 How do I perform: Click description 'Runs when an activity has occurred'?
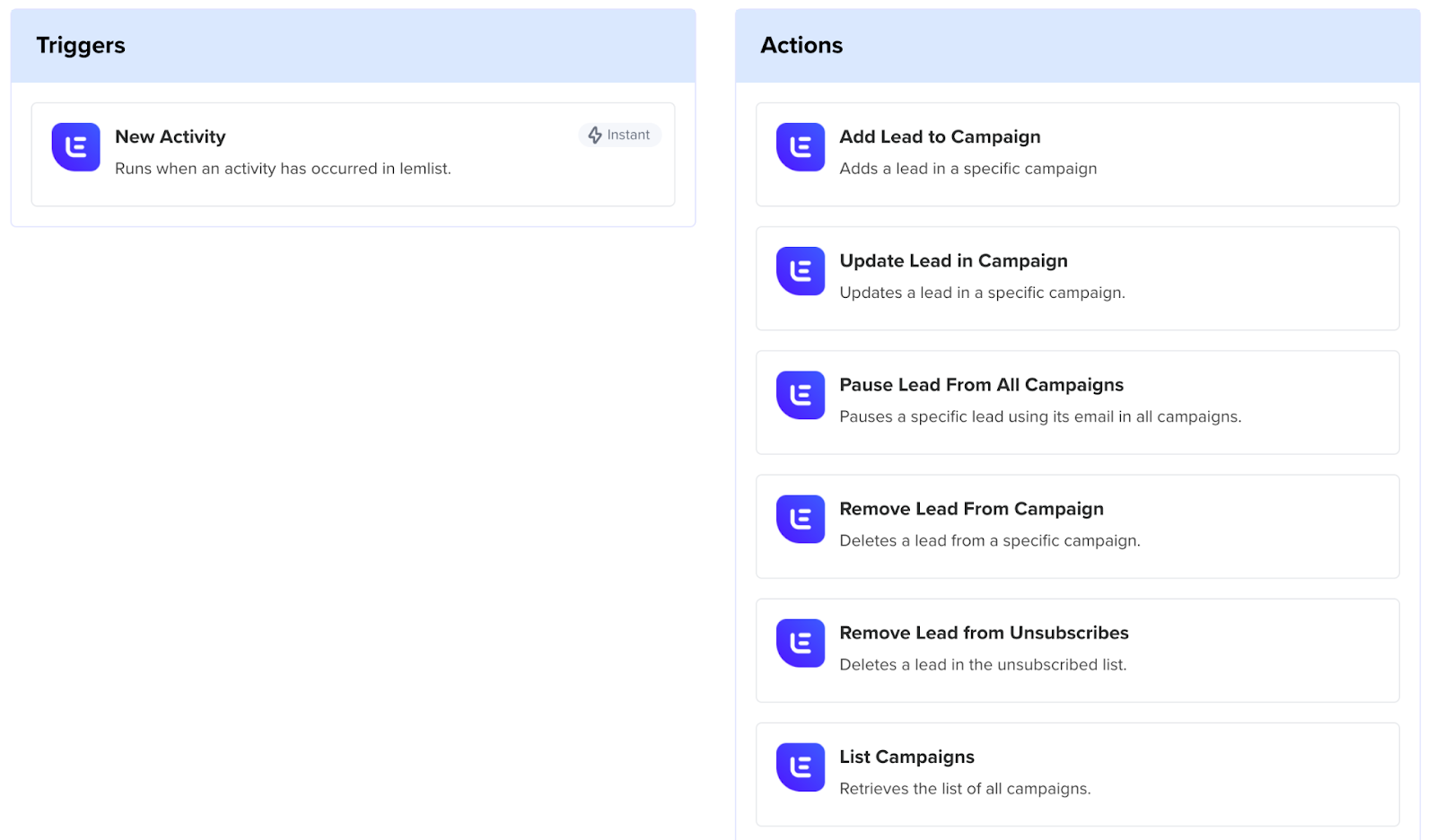click(x=283, y=169)
